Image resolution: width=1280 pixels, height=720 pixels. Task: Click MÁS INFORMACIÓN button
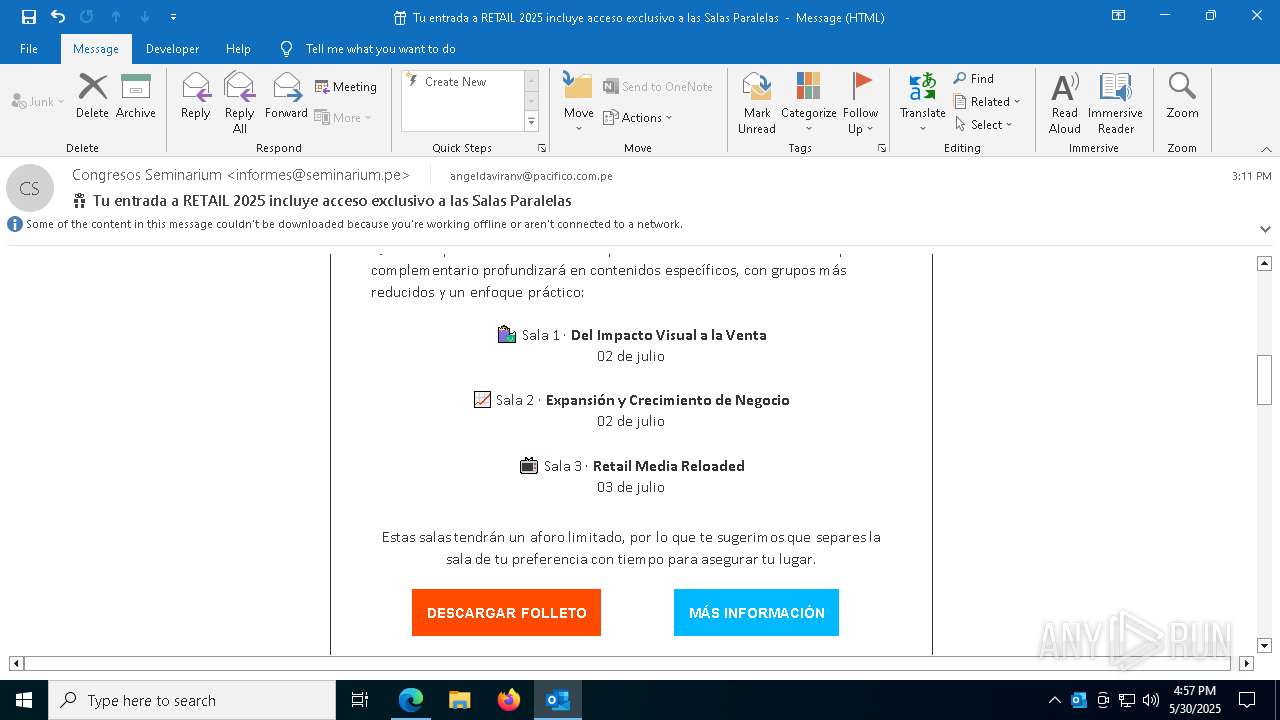pyautogui.click(x=756, y=613)
